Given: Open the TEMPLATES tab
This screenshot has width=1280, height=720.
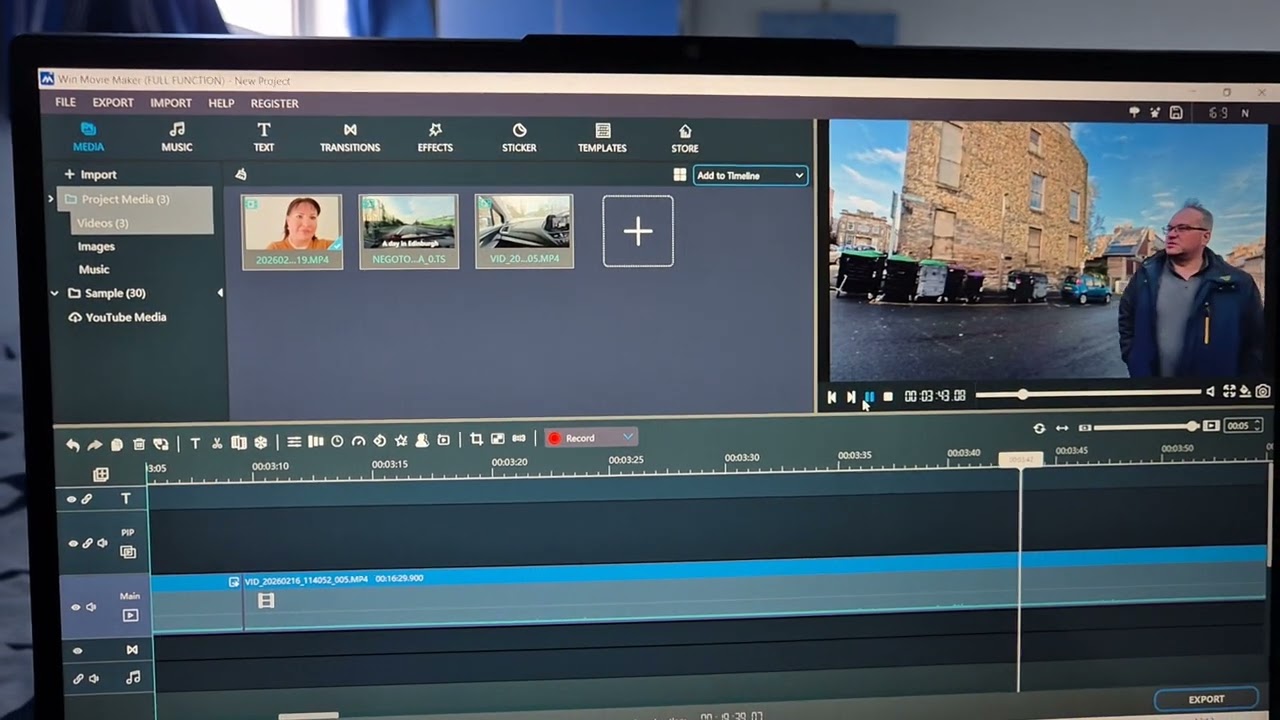Looking at the screenshot, I should [x=602, y=138].
